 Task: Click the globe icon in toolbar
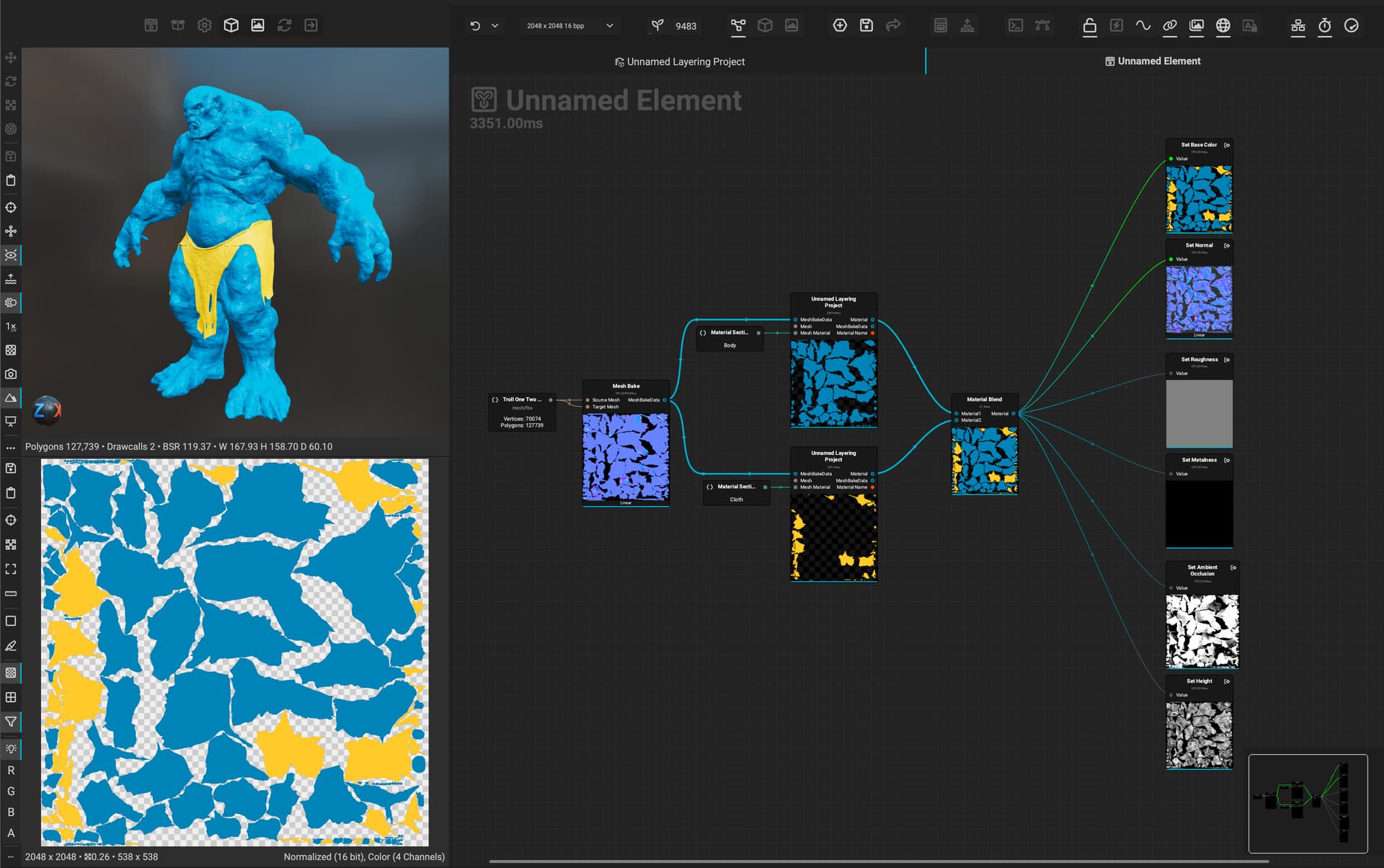click(x=1223, y=25)
